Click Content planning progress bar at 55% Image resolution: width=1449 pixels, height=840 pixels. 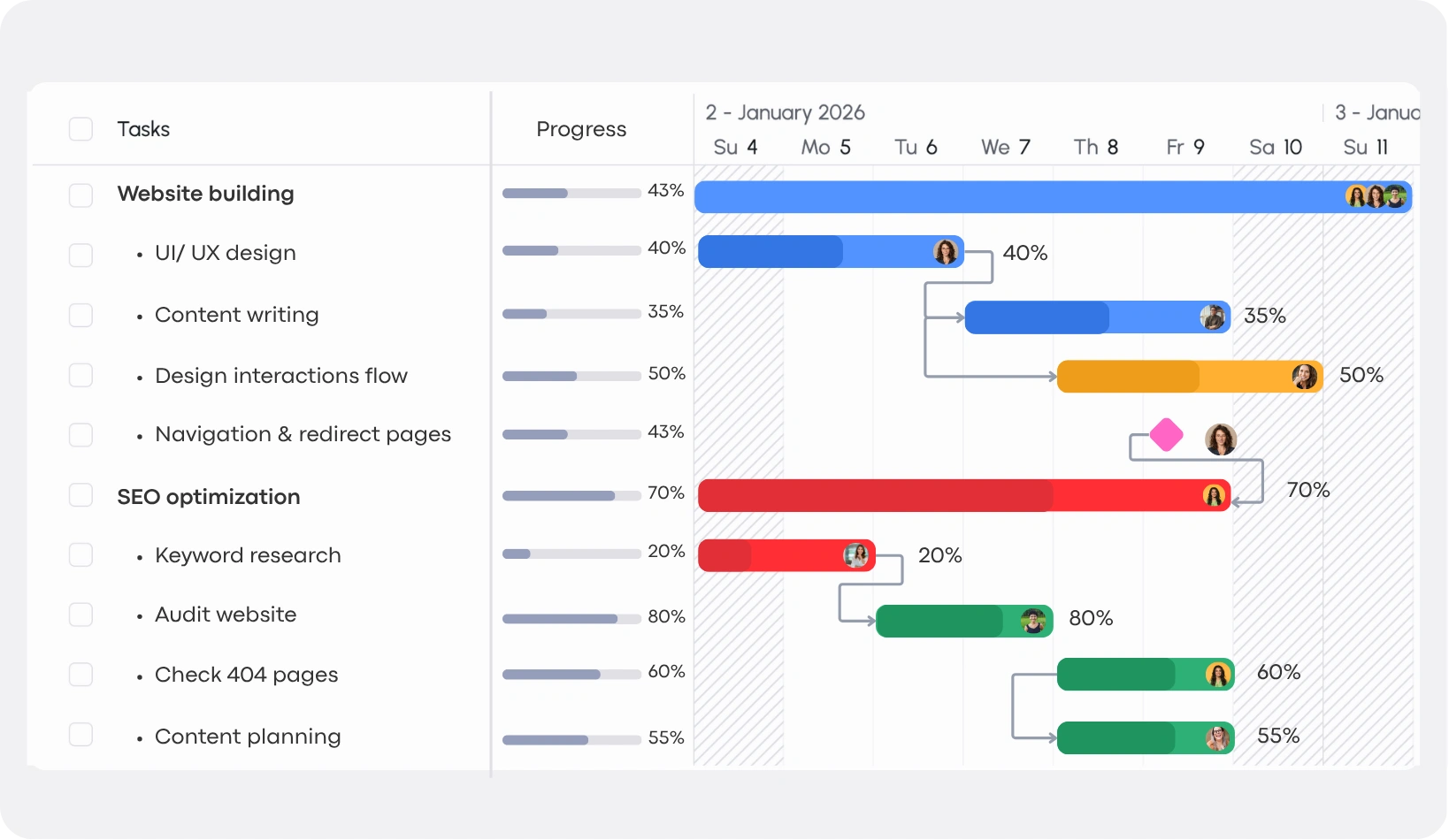coord(571,740)
